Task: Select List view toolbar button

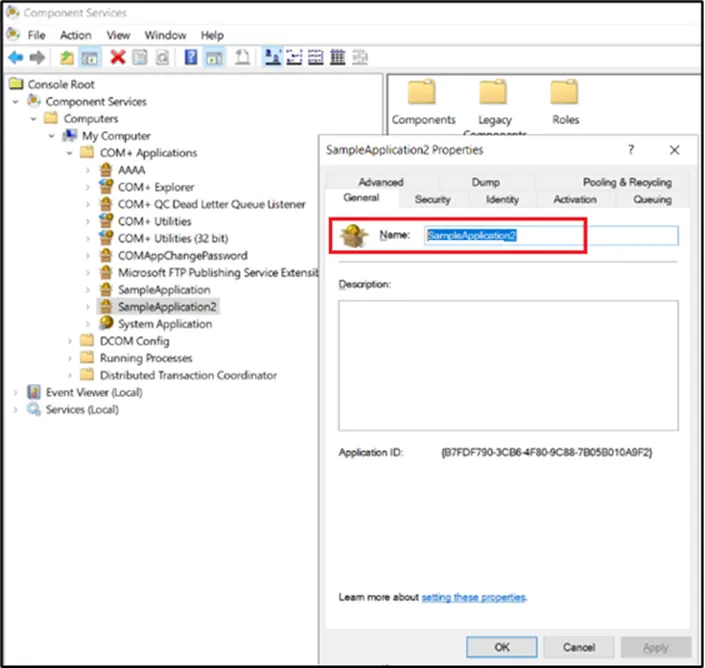Action: pos(316,57)
